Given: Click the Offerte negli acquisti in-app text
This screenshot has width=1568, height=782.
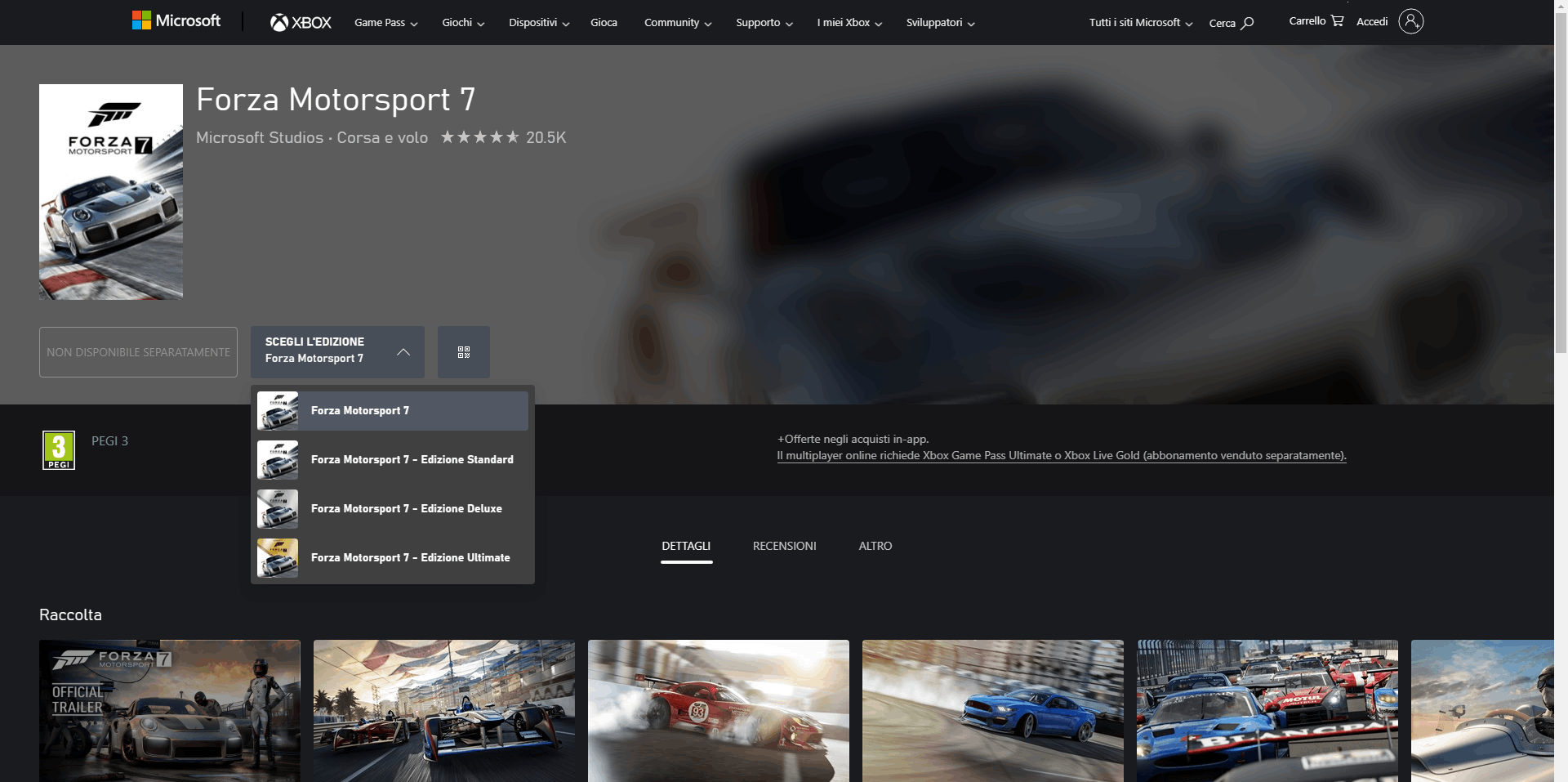Looking at the screenshot, I should pyautogui.click(x=853, y=439).
